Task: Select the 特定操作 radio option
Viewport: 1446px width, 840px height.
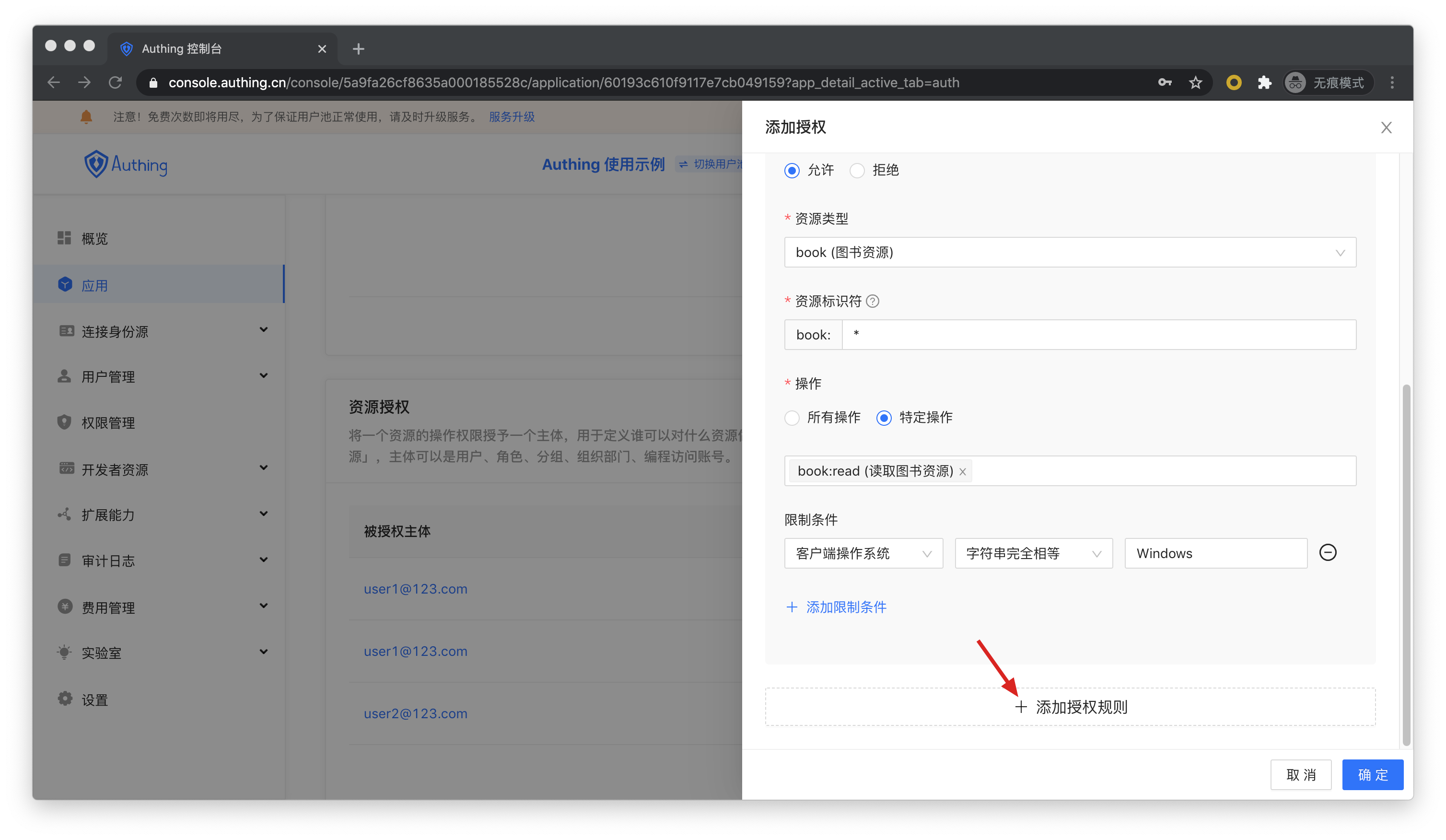Action: [x=884, y=418]
